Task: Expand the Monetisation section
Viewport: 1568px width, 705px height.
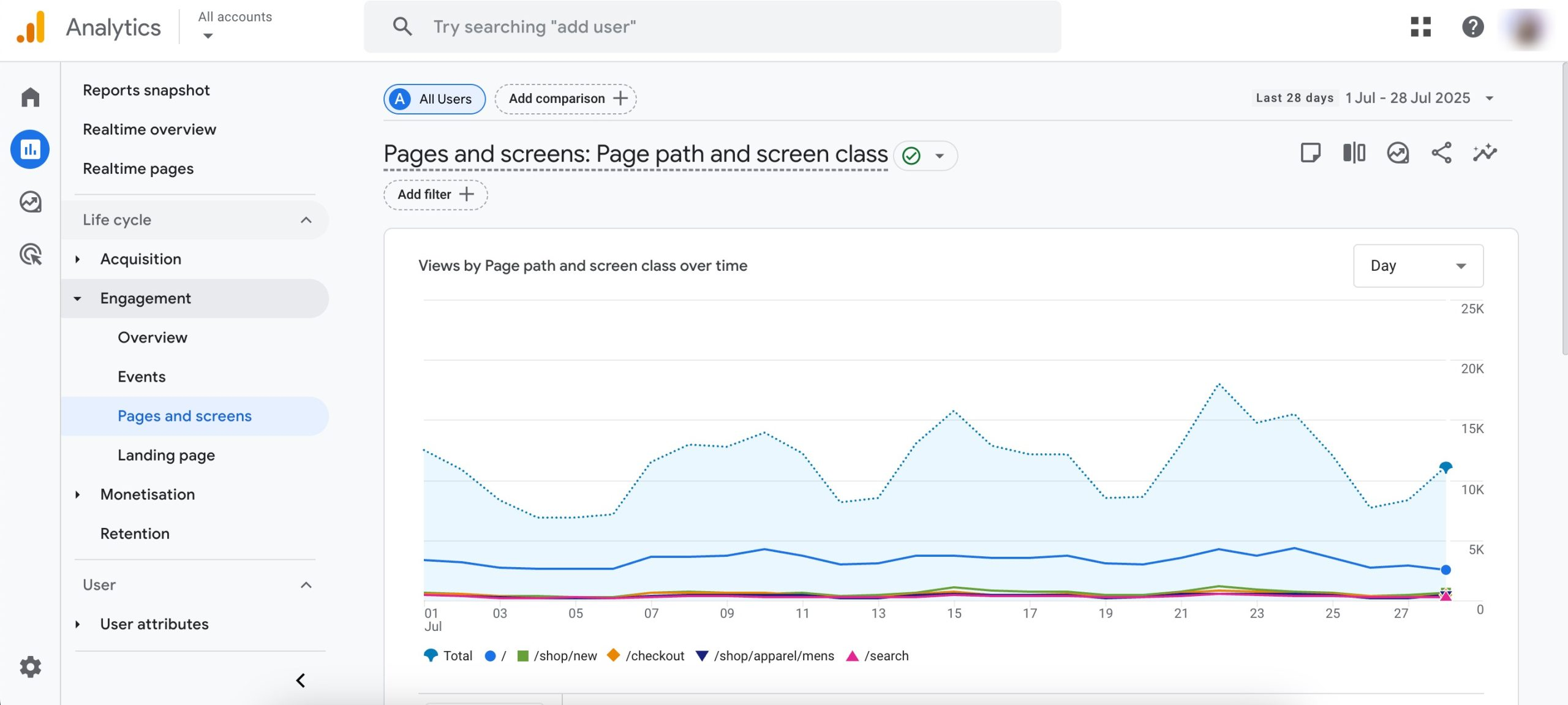Action: (148, 494)
